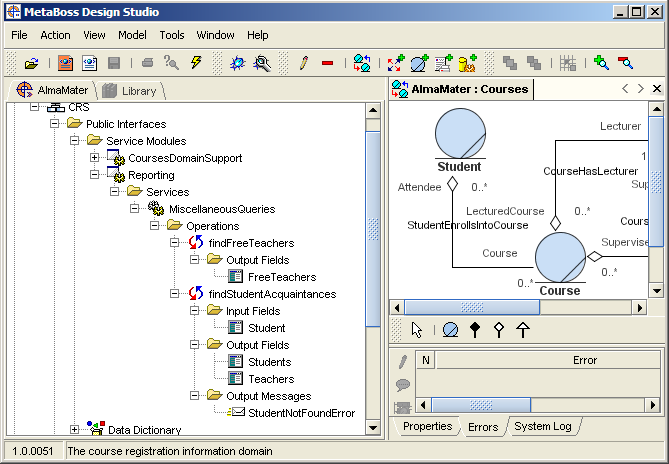The image size is (669, 464).
Task: Click the StudentEnrollsIntoCourse association label
Action: pos(468,225)
